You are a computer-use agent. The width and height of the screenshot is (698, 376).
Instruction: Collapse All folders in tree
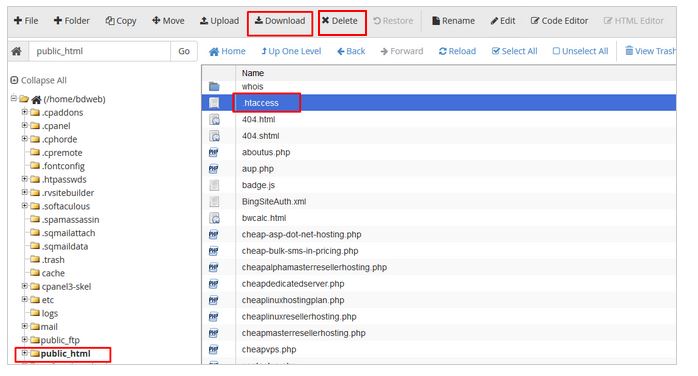(x=38, y=81)
